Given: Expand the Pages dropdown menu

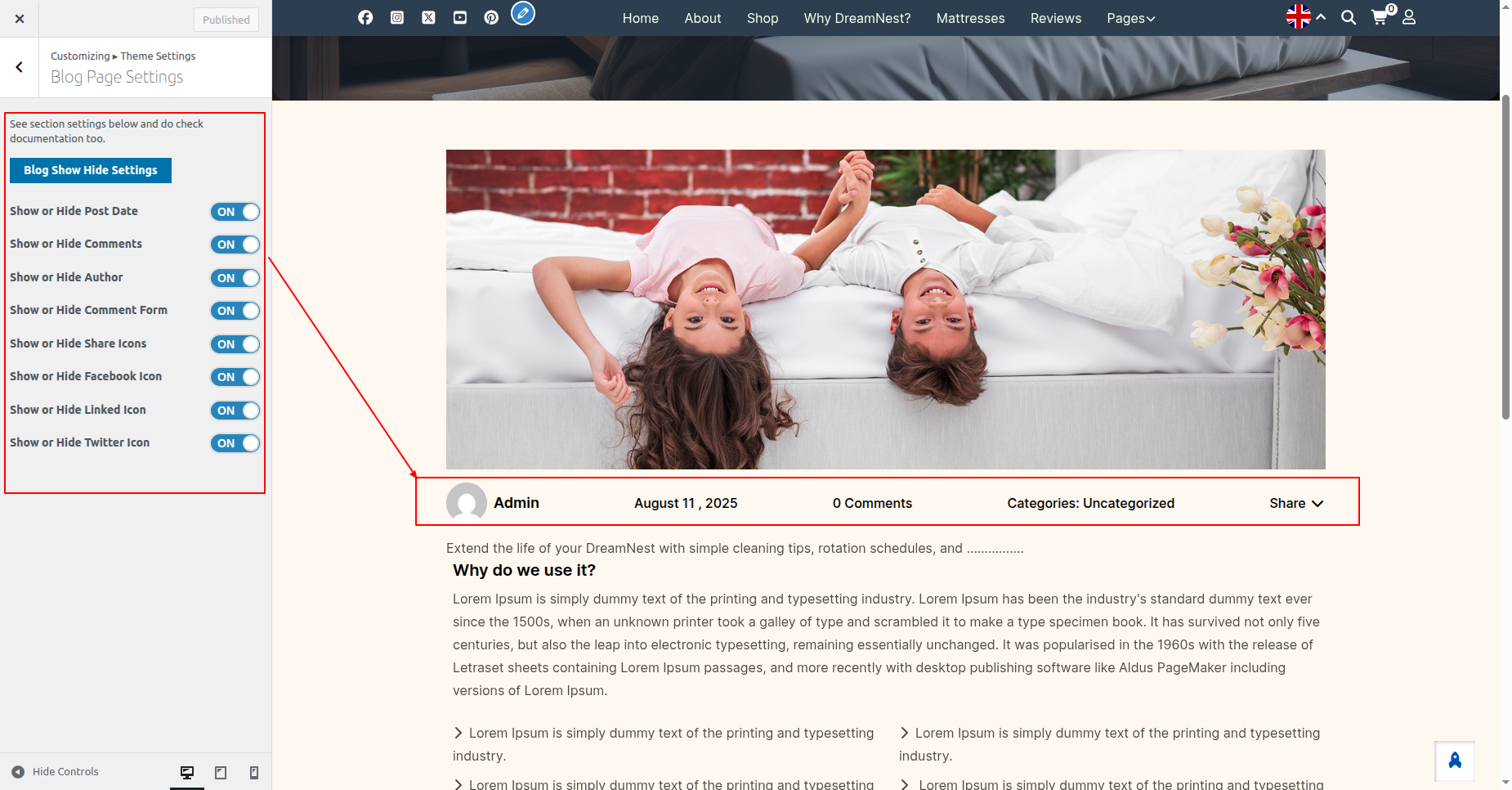Looking at the screenshot, I should [x=1130, y=18].
